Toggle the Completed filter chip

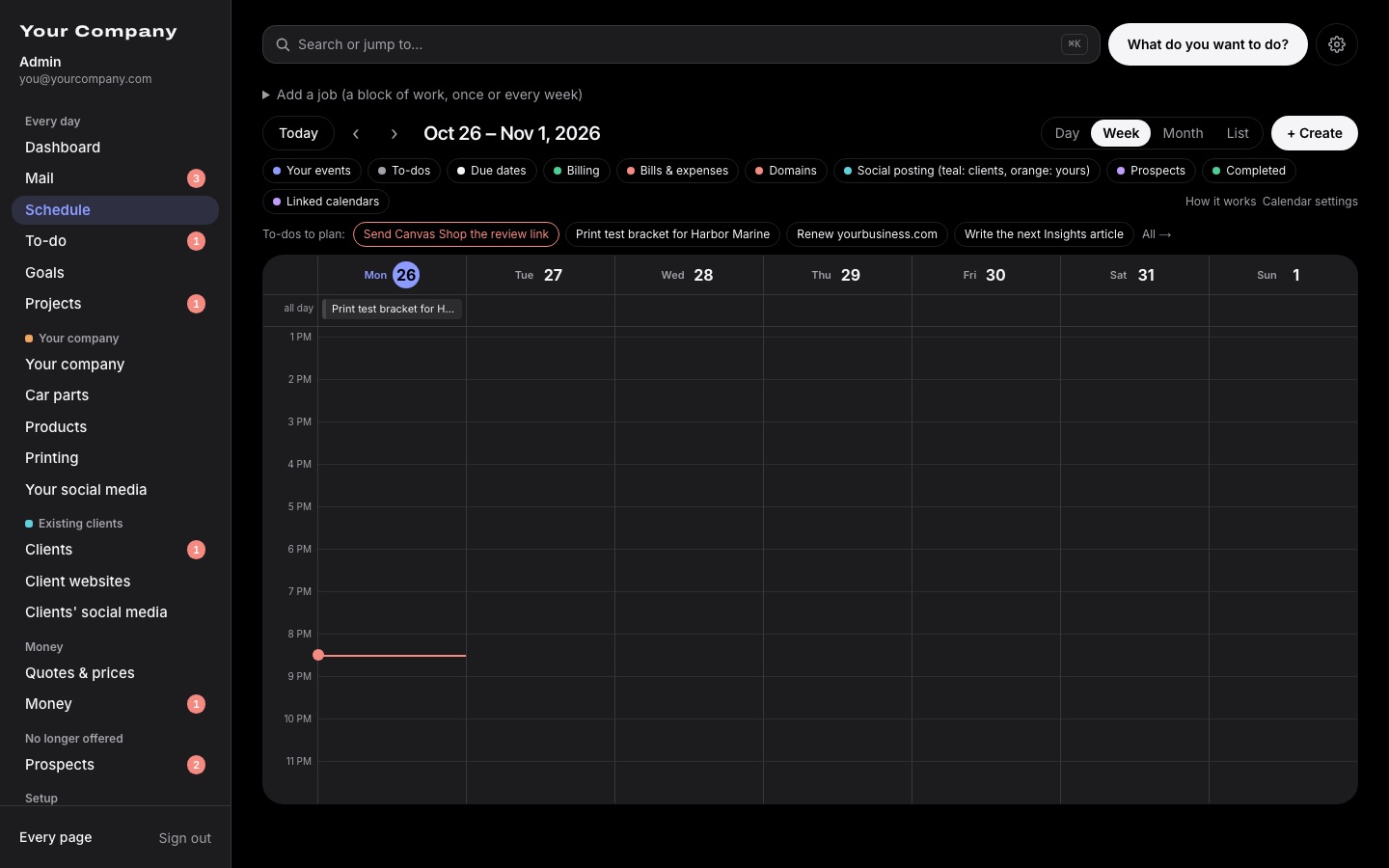point(1249,171)
